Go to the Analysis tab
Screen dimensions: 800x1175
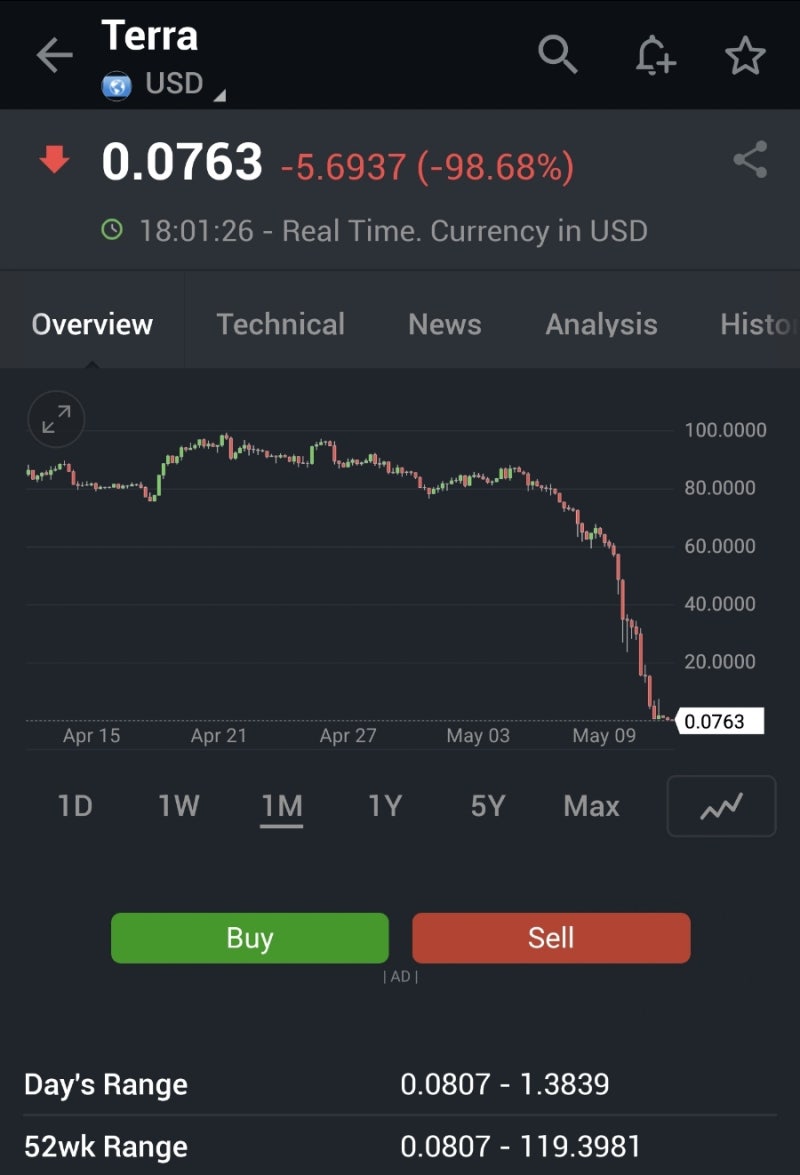601,324
